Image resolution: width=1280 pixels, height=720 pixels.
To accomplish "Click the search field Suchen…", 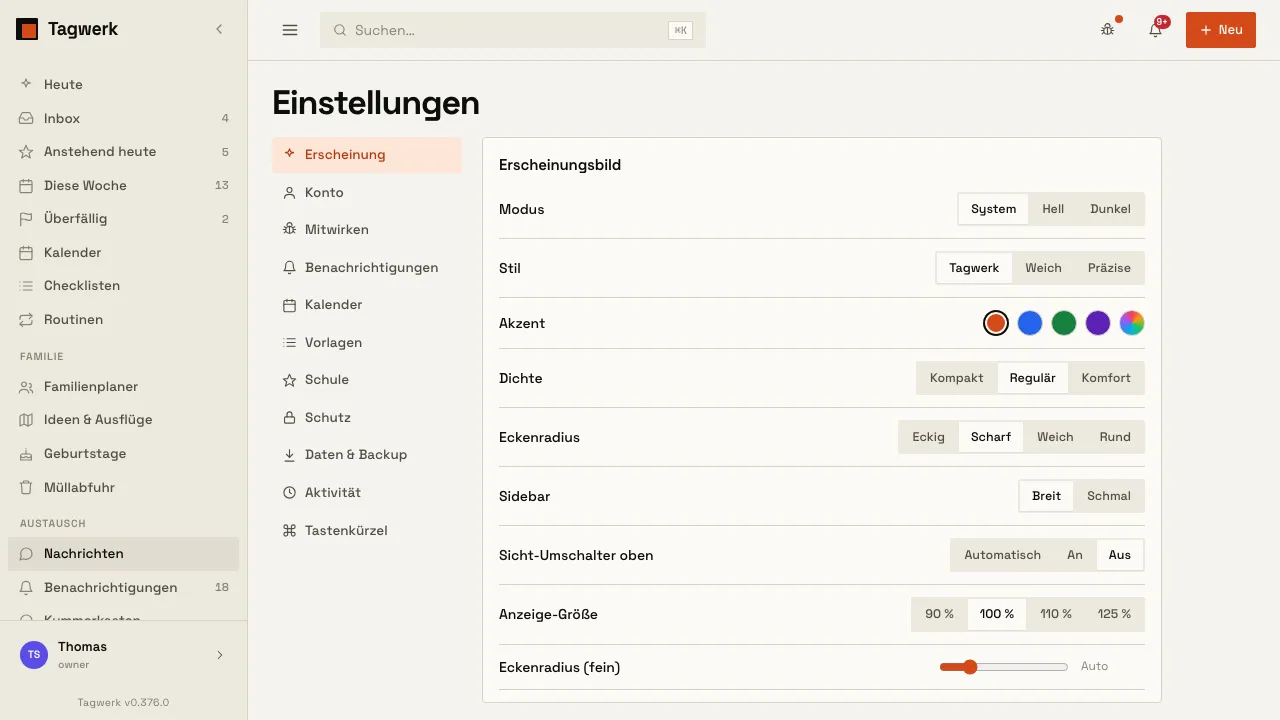I will 513,30.
